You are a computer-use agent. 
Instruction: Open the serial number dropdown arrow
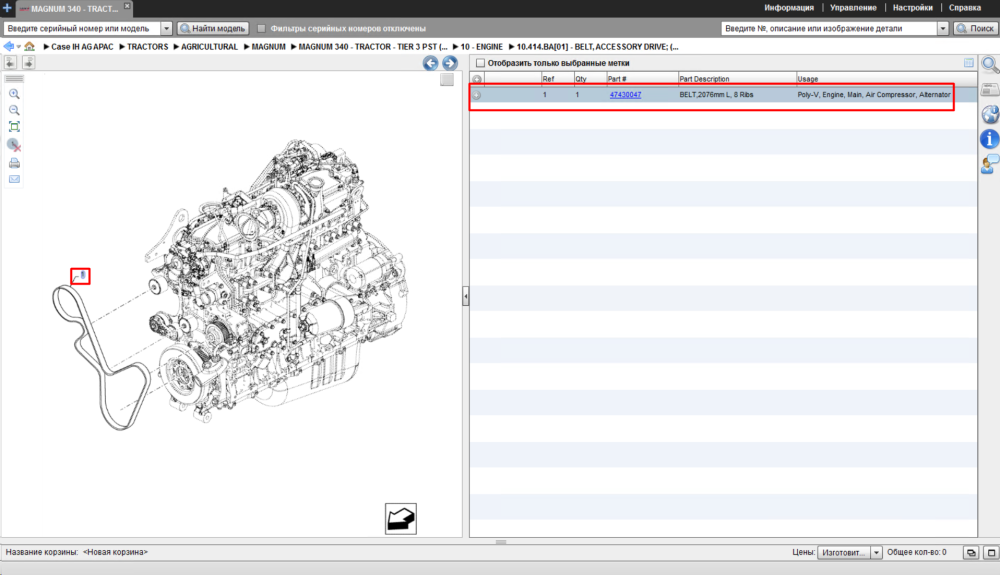click(x=166, y=28)
